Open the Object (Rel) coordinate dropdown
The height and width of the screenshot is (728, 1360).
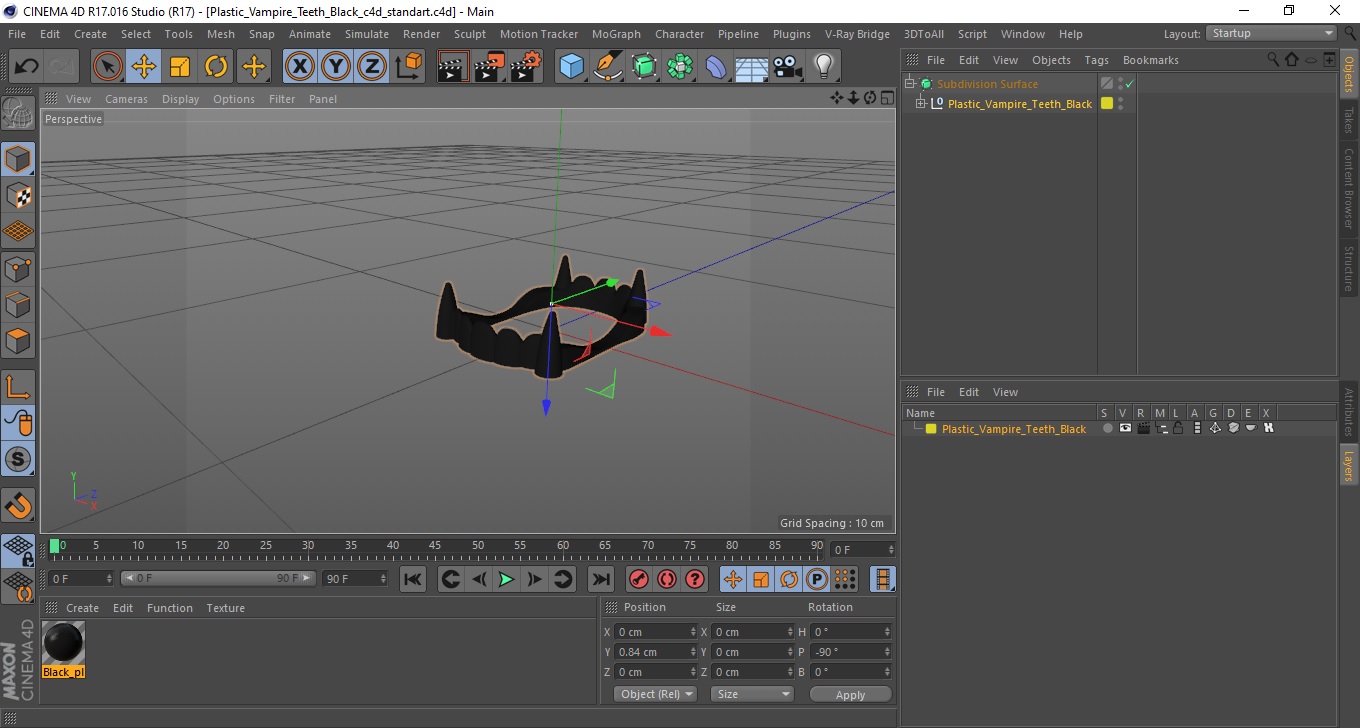point(655,694)
